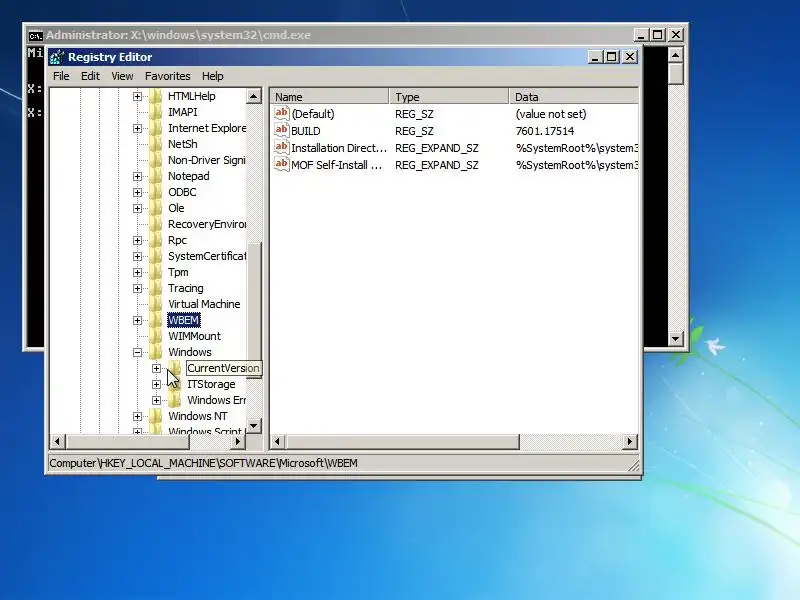
Task: Open the Help menu
Action: coord(212,76)
